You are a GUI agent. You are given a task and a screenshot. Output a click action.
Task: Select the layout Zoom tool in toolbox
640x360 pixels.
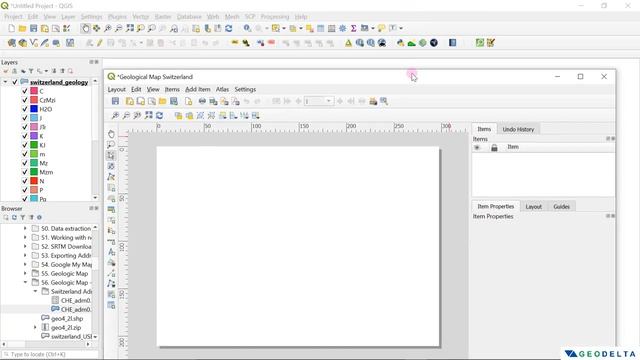111,144
